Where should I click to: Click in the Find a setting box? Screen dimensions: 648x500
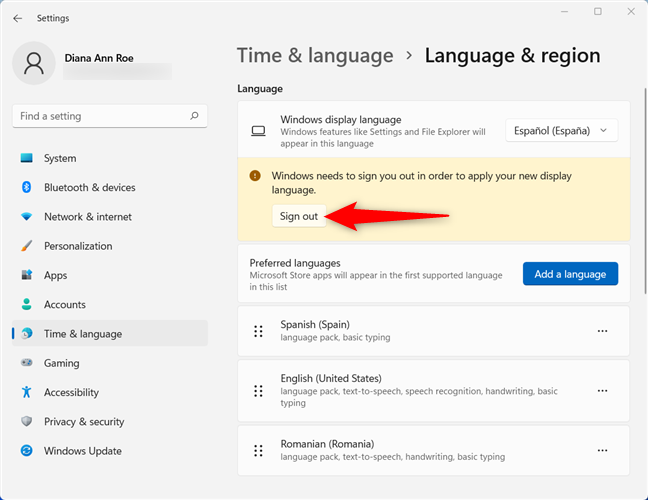point(110,116)
